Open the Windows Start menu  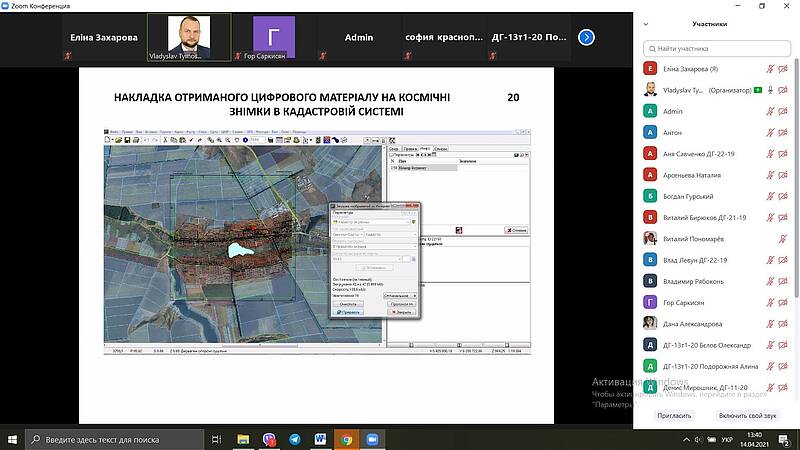(12, 439)
